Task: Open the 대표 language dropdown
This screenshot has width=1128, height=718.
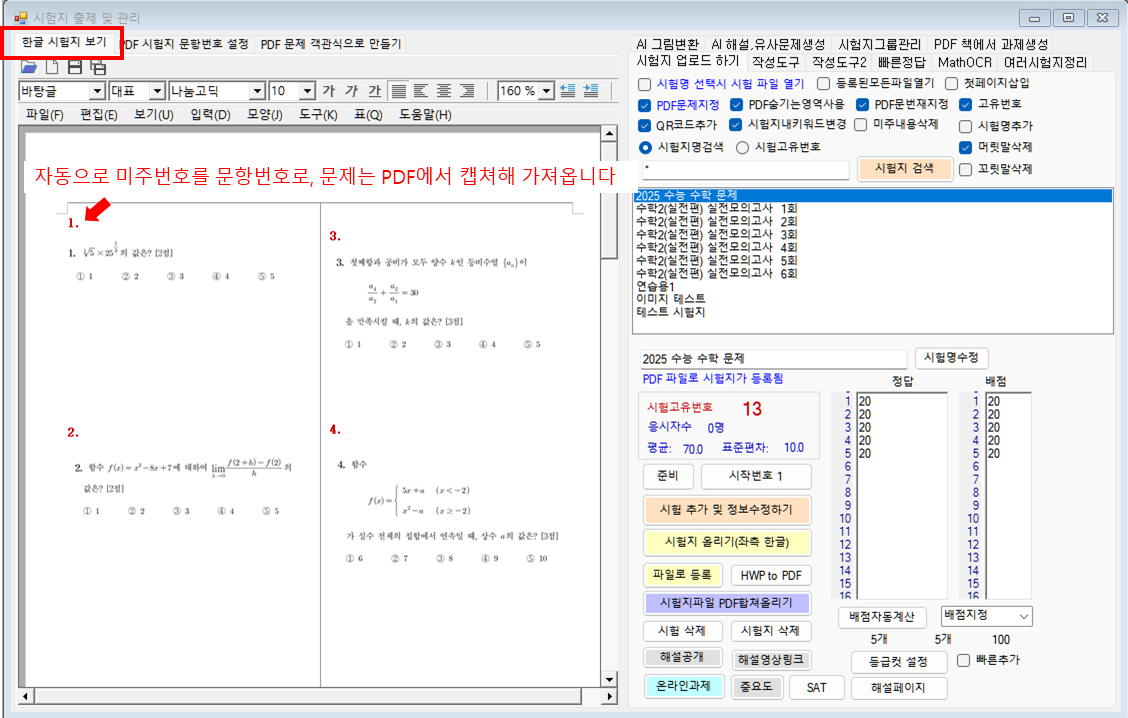Action: coord(158,91)
